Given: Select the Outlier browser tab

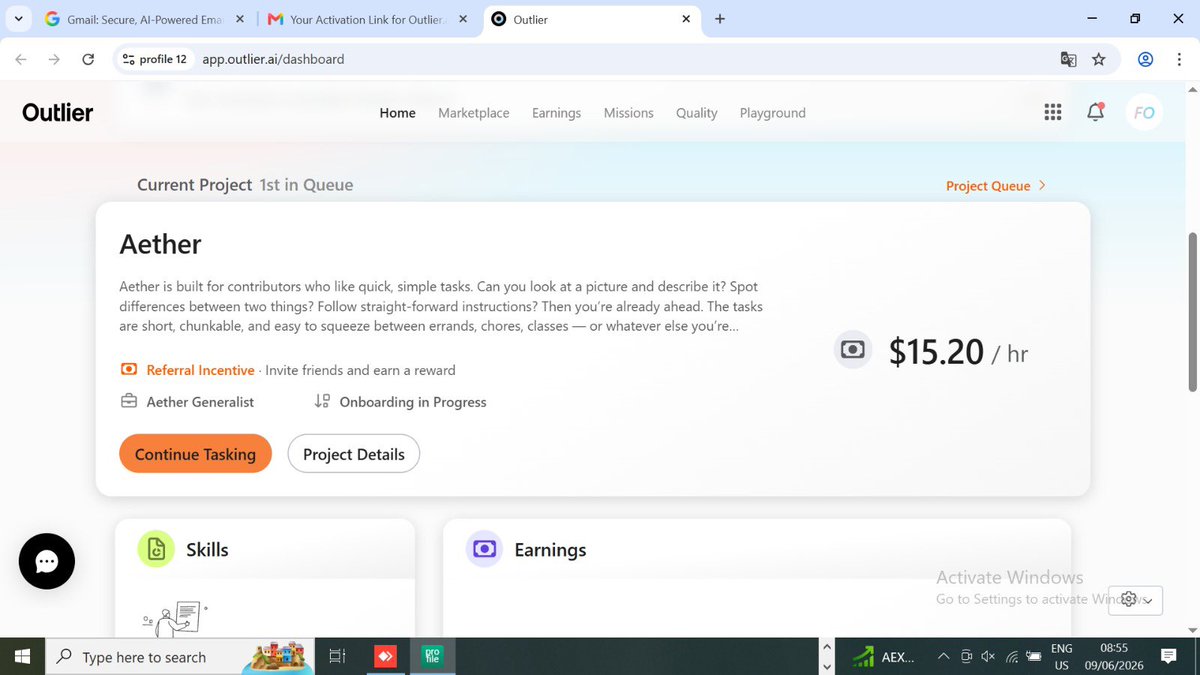Looking at the screenshot, I should 592,19.
